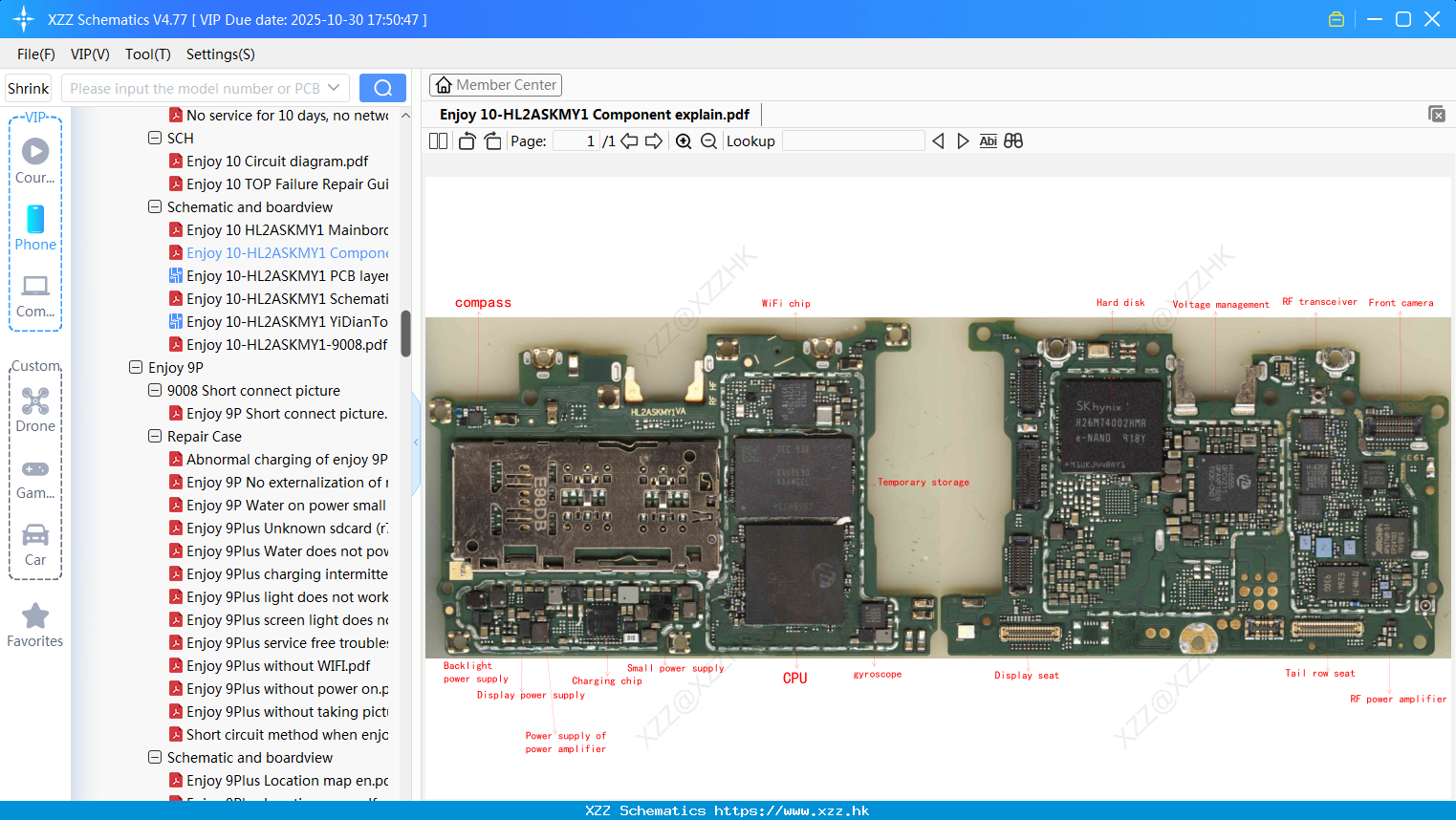Open the Tool(T) menu
The height and width of the screenshot is (820, 1456).
pyautogui.click(x=148, y=54)
